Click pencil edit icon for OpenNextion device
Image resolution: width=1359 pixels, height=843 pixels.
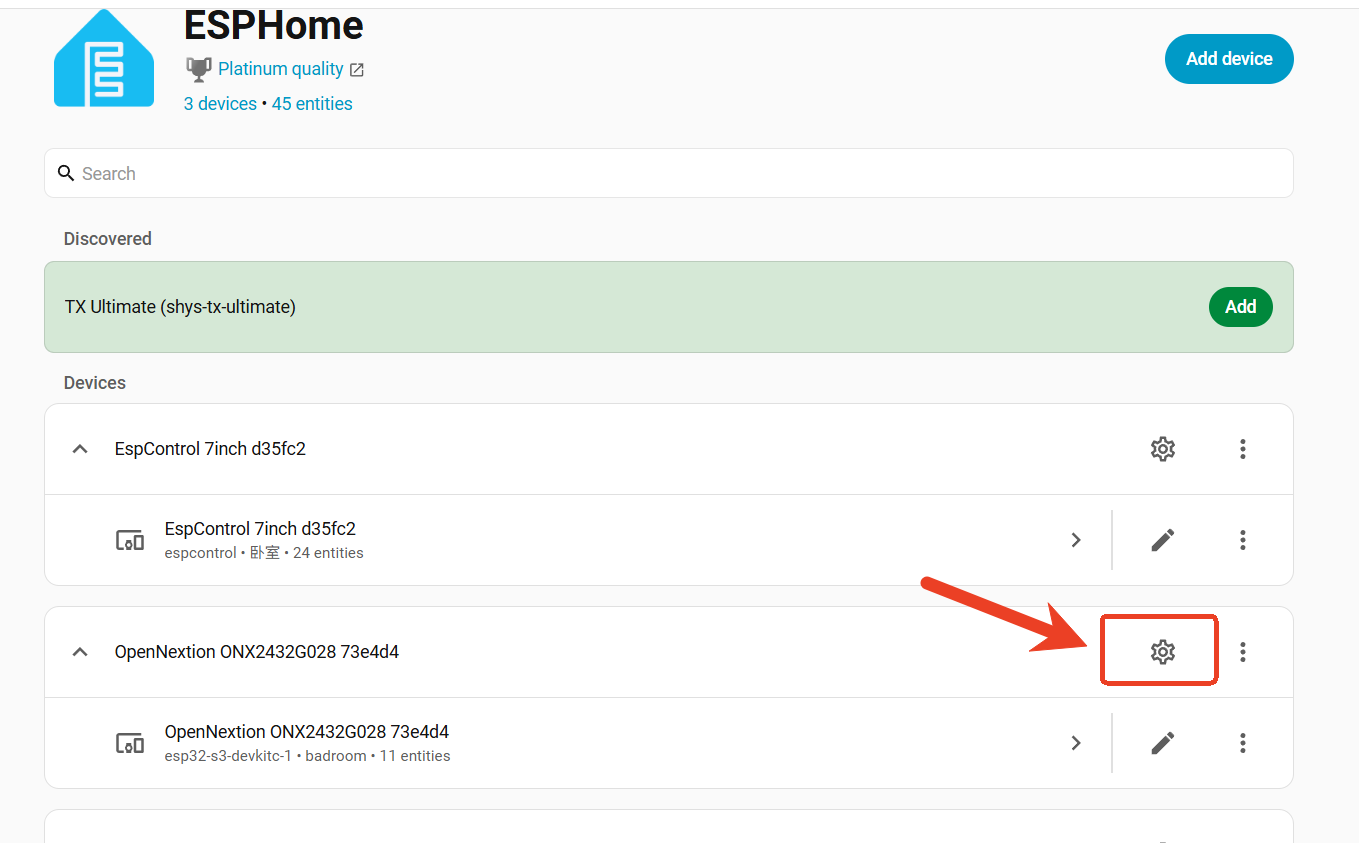(1162, 743)
